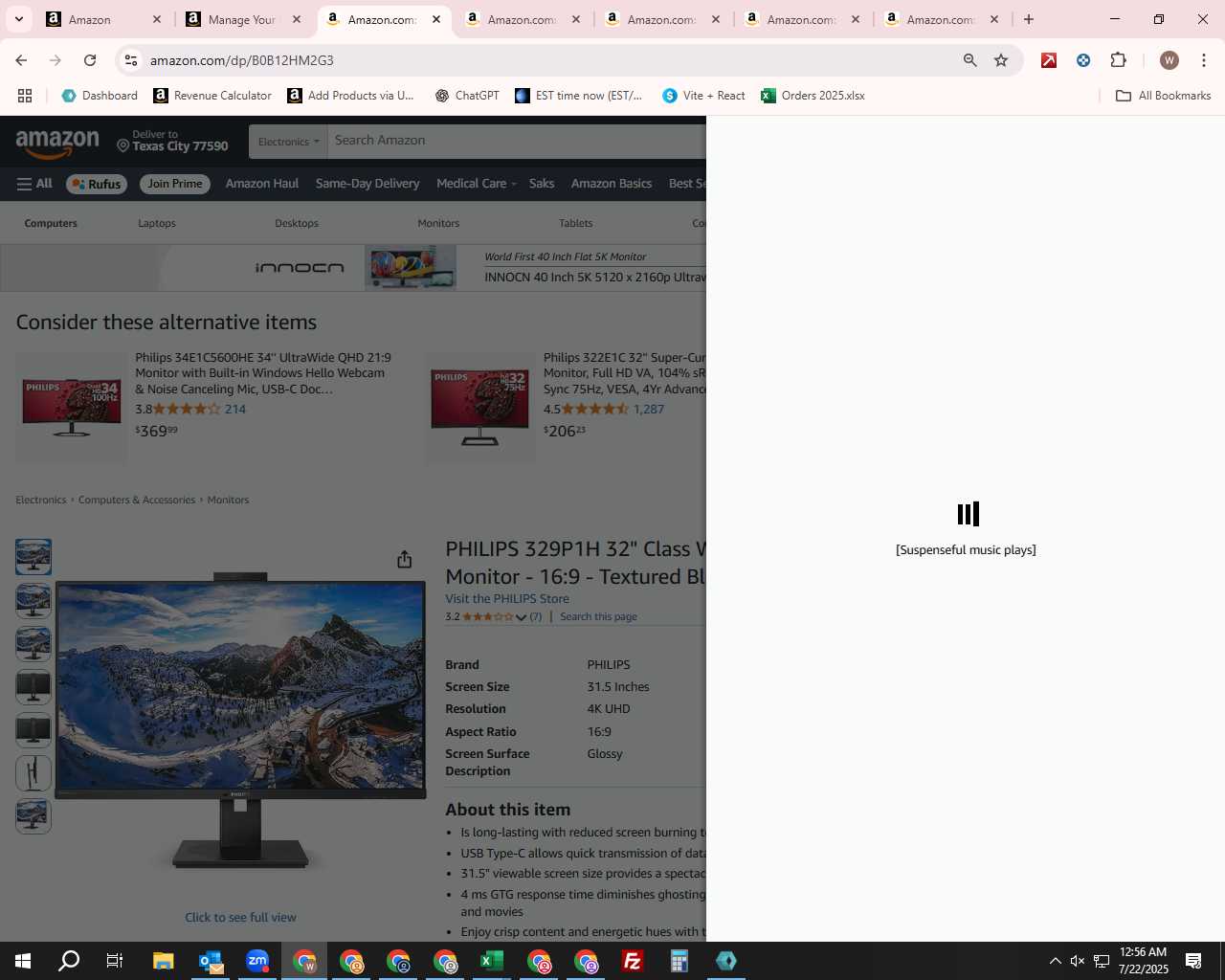This screenshot has height=980, width=1225.
Task: Open a new tab plus button
Action: pyautogui.click(x=1029, y=19)
